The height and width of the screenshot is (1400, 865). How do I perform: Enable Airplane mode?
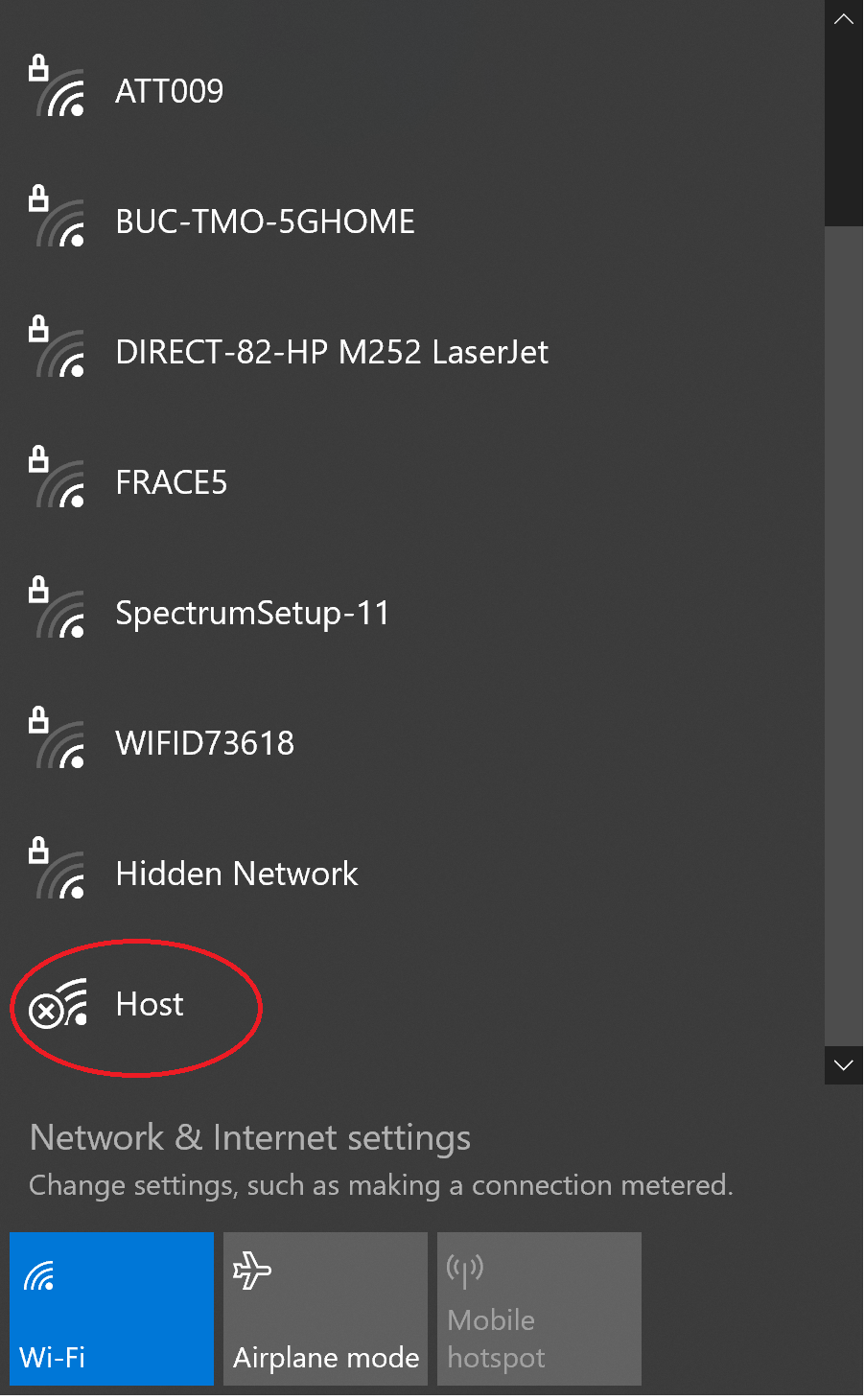[325, 1308]
